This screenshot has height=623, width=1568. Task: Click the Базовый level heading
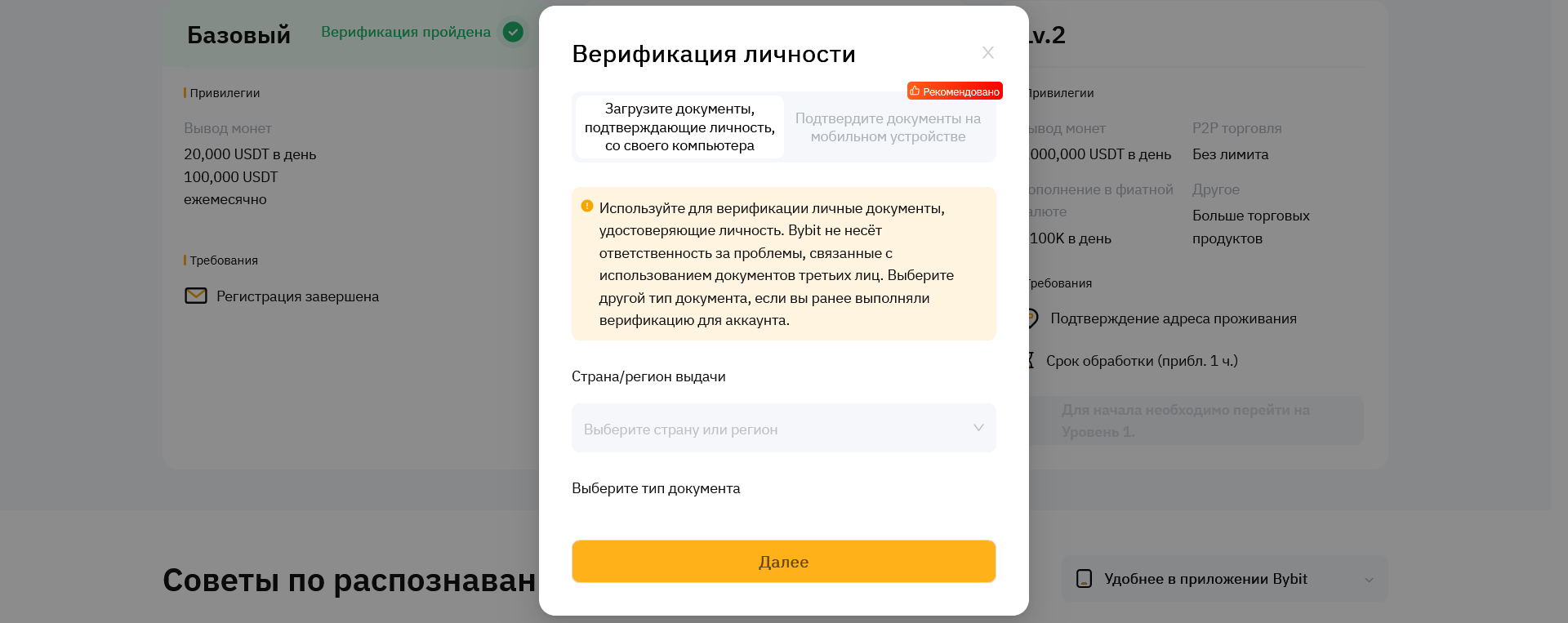(x=238, y=35)
